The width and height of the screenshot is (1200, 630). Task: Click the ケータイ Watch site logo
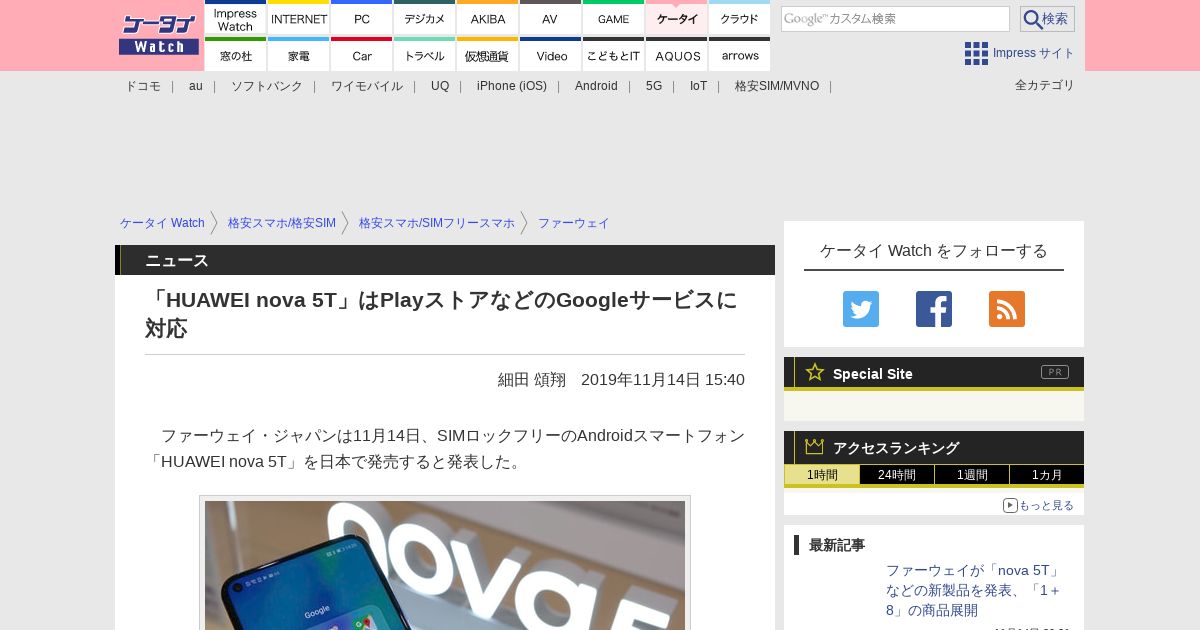click(159, 35)
